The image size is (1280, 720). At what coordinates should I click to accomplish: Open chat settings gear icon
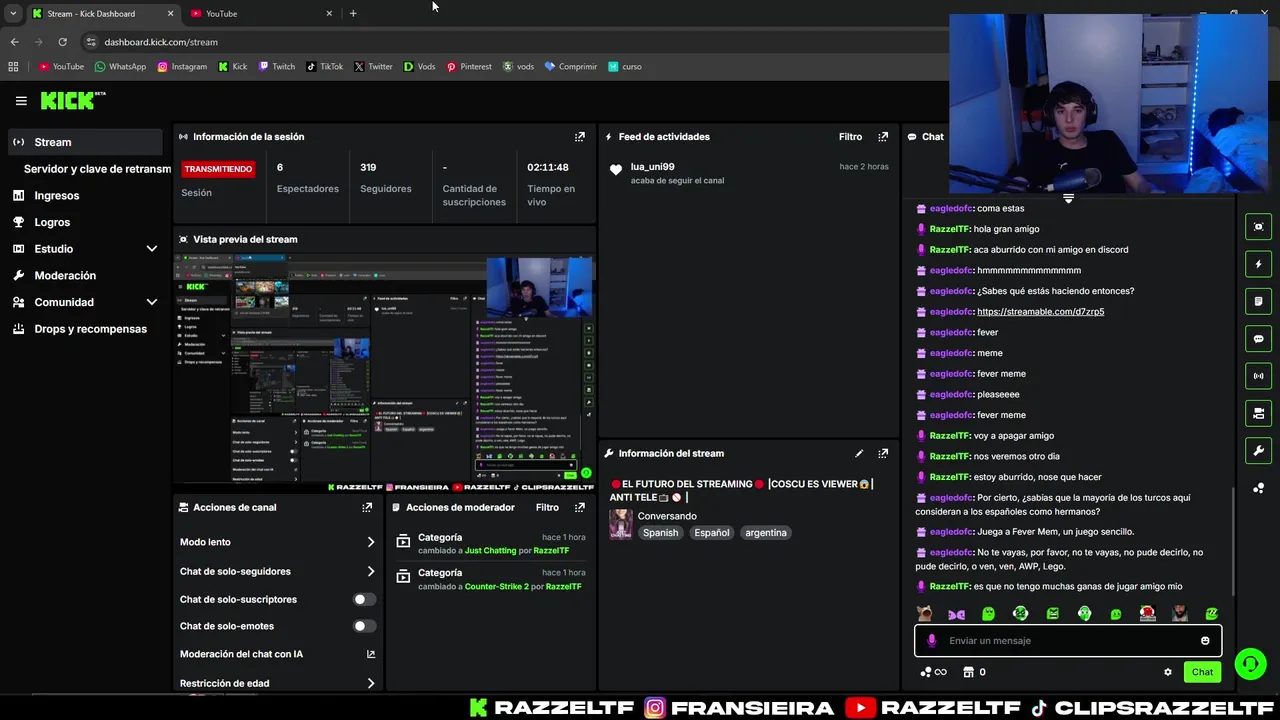tap(1168, 672)
